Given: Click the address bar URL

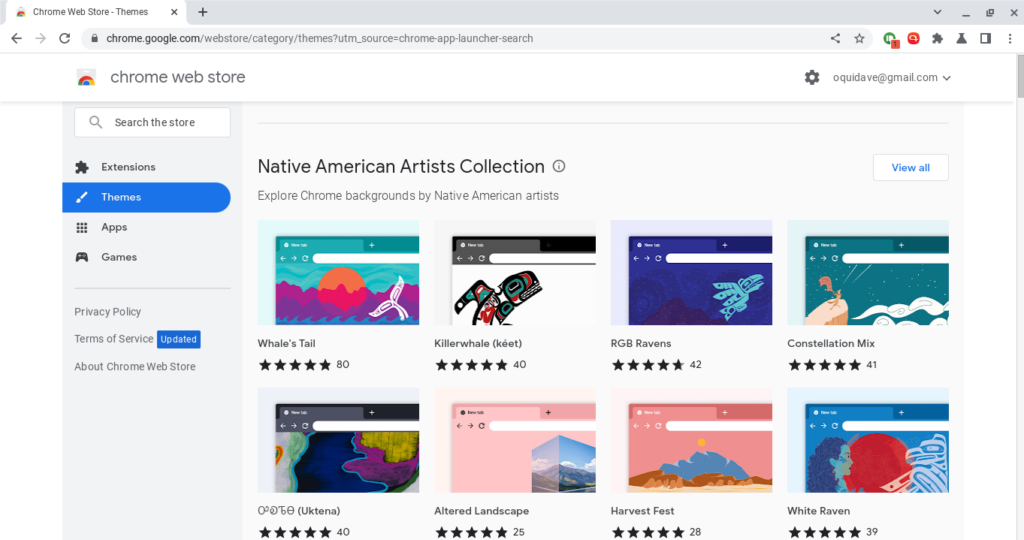Looking at the screenshot, I should pos(319,39).
